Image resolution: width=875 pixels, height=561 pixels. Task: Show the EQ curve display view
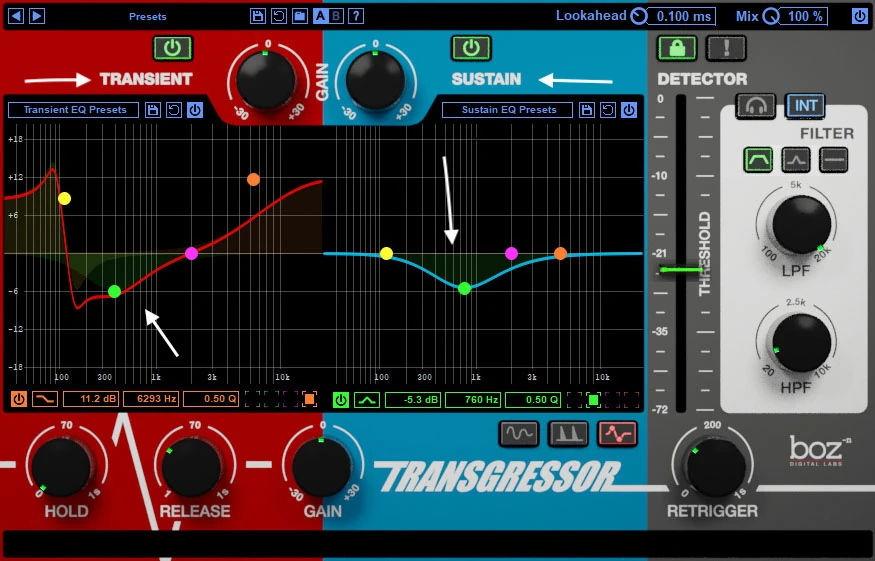click(617, 434)
